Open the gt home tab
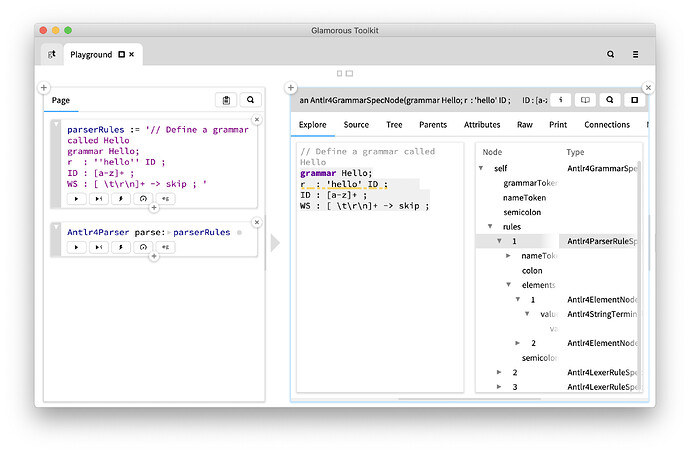This screenshot has width=690, height=453. coord(52,54)
